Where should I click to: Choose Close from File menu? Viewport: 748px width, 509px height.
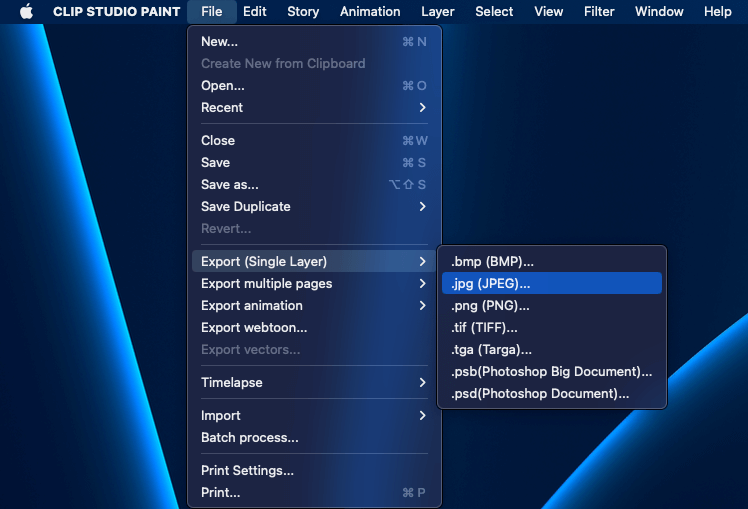click(314, 140)
